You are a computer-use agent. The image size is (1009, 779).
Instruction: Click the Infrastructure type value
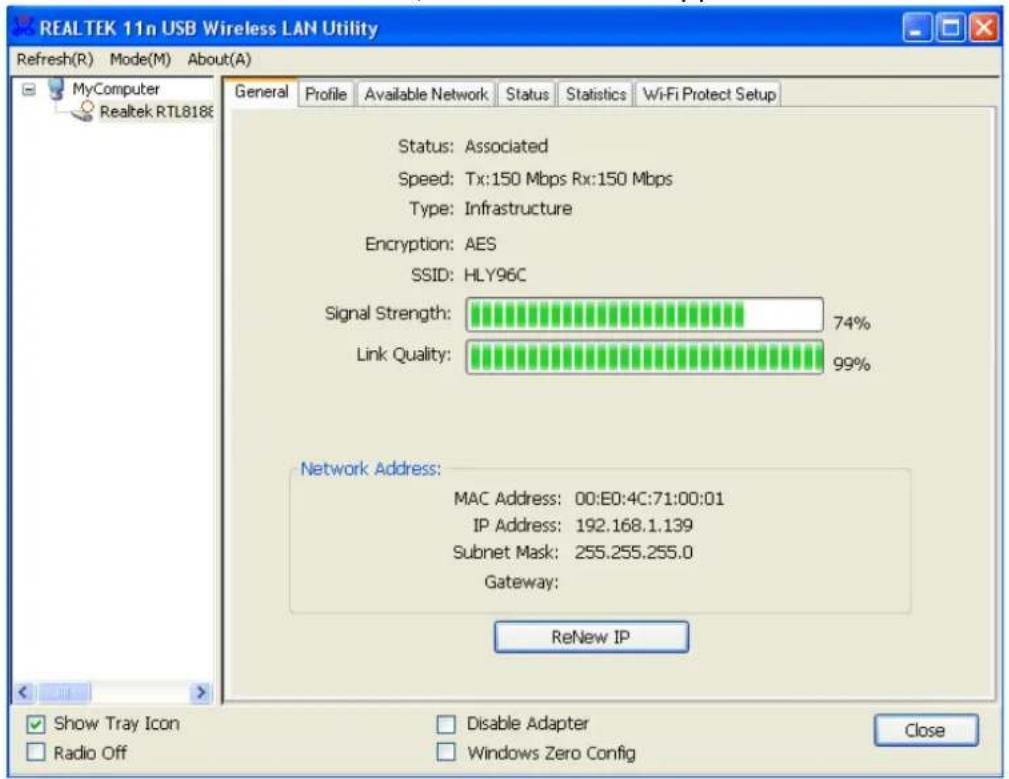pyautogui.click(x=518, y=208)
